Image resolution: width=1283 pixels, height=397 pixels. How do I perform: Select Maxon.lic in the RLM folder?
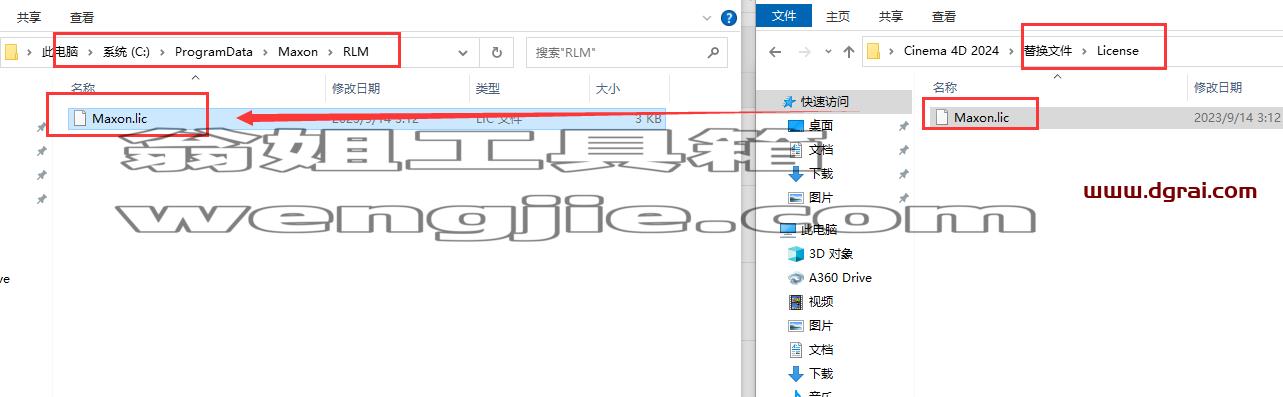(x=119, y=118)
